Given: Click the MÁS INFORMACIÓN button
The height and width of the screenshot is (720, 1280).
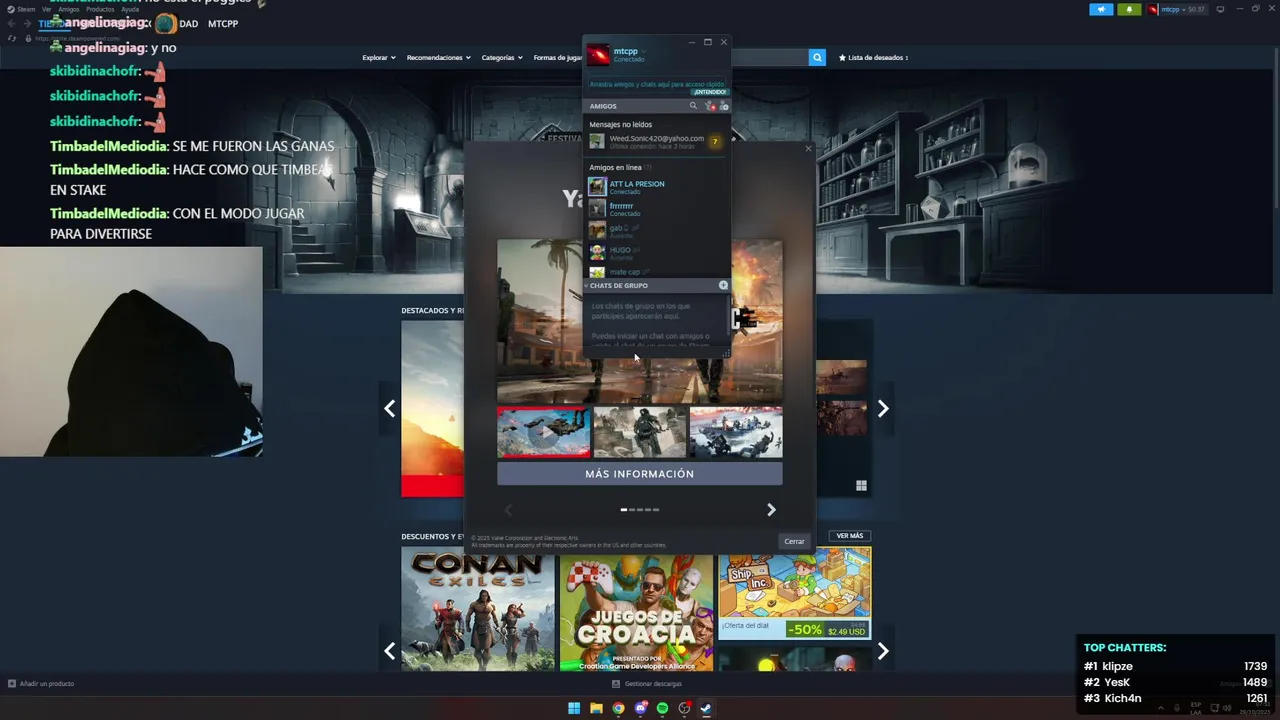Looking at the screenshot, I should [640, 474].
